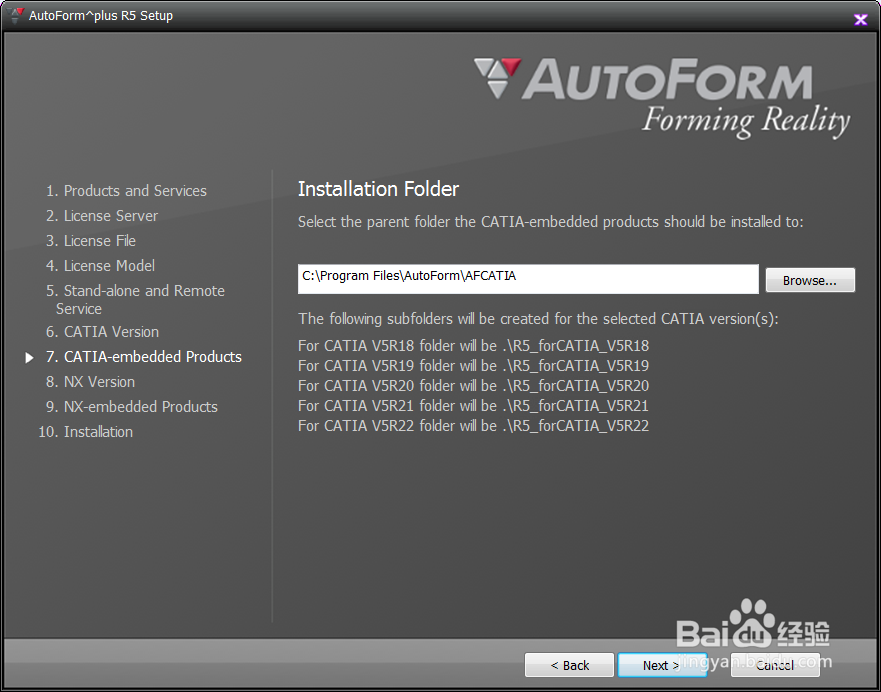Select step 9. NX-embedded Products
Viewport: 881px width, 692px height.
click(x=132, y=407)
